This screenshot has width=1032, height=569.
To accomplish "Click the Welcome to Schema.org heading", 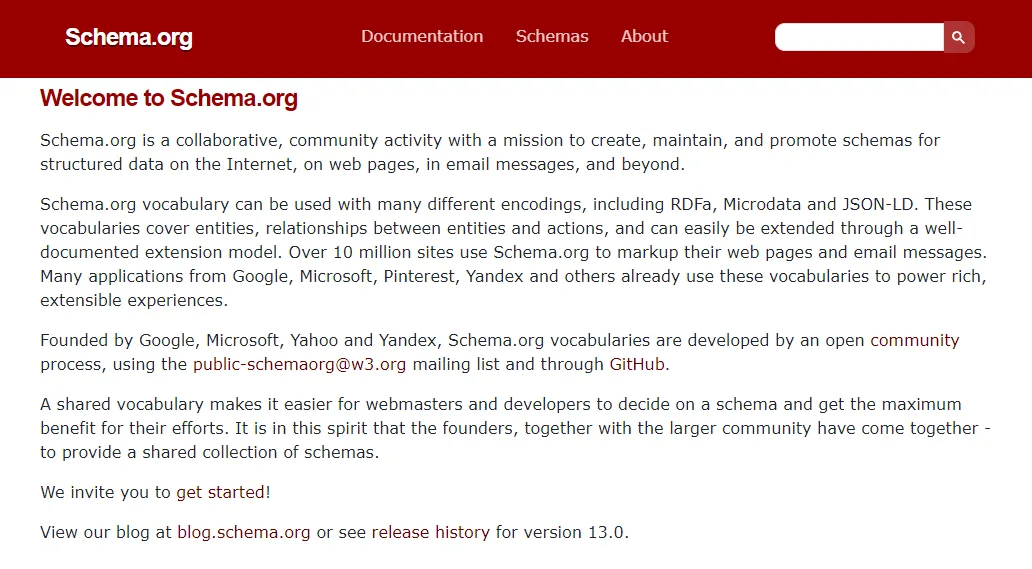I will coord(169,98).
